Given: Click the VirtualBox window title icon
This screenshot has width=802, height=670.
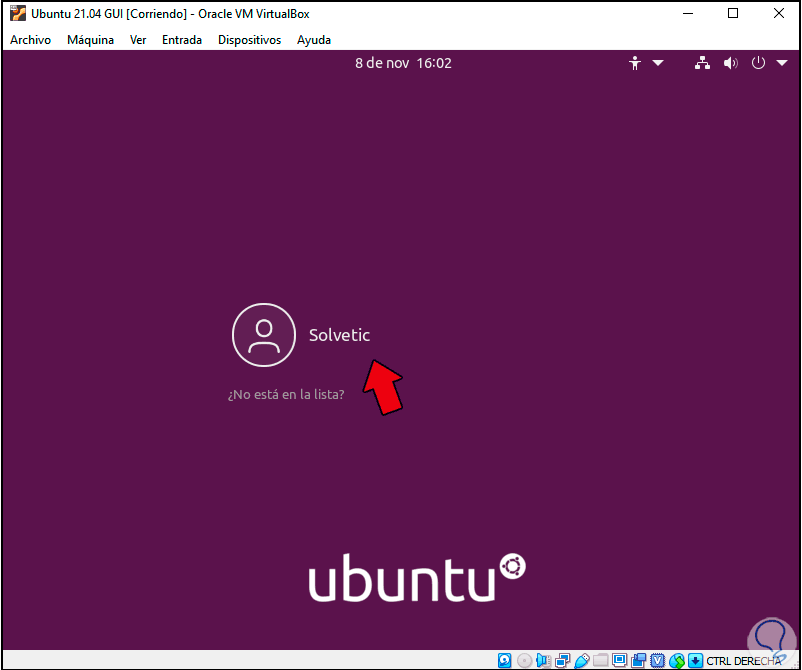Looking at the screenshot, I should [x=18, y=13].
